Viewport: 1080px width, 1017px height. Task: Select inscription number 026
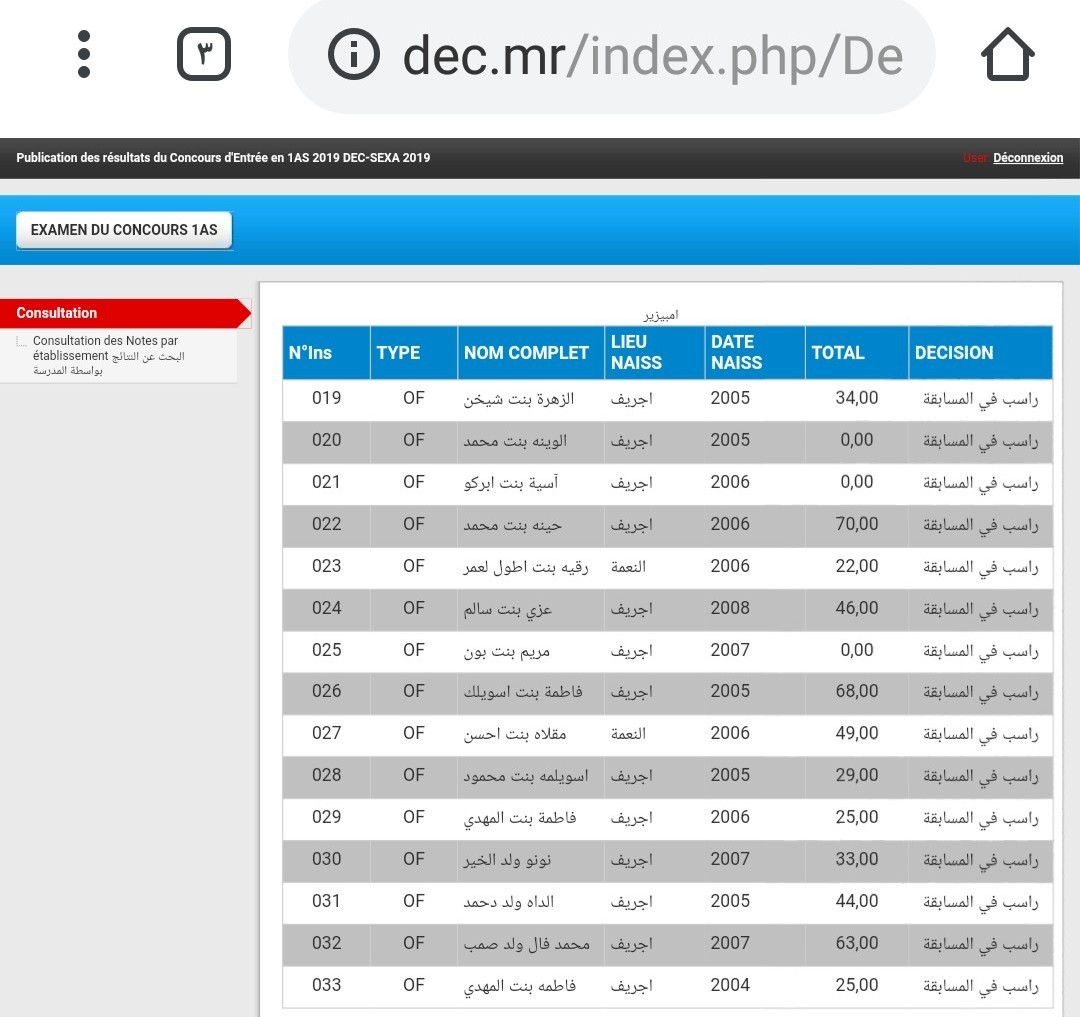tap(326, 691)
